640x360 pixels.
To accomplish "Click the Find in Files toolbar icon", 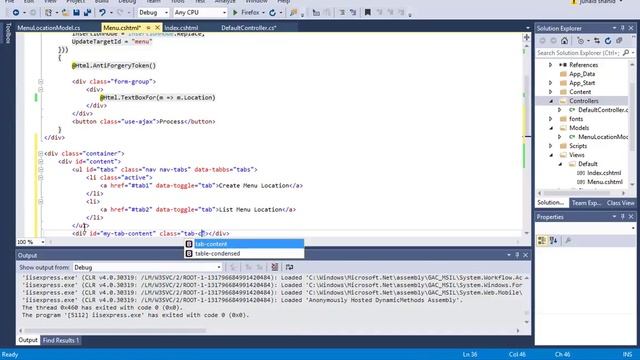I will point(293,13).
